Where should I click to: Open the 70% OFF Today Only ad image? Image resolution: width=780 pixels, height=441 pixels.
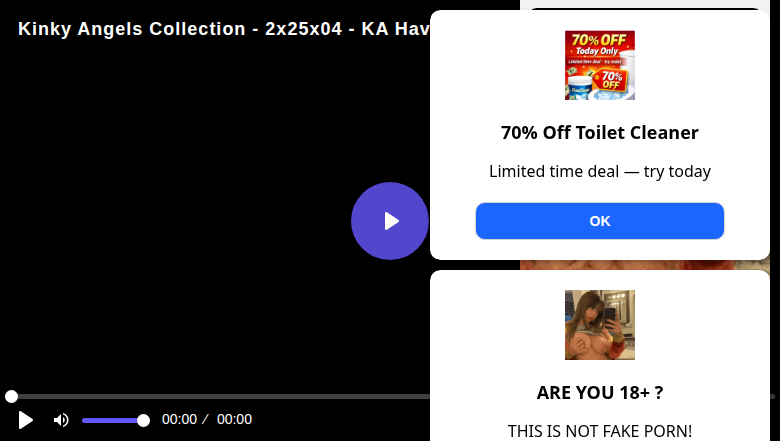[x=599, y=65]
